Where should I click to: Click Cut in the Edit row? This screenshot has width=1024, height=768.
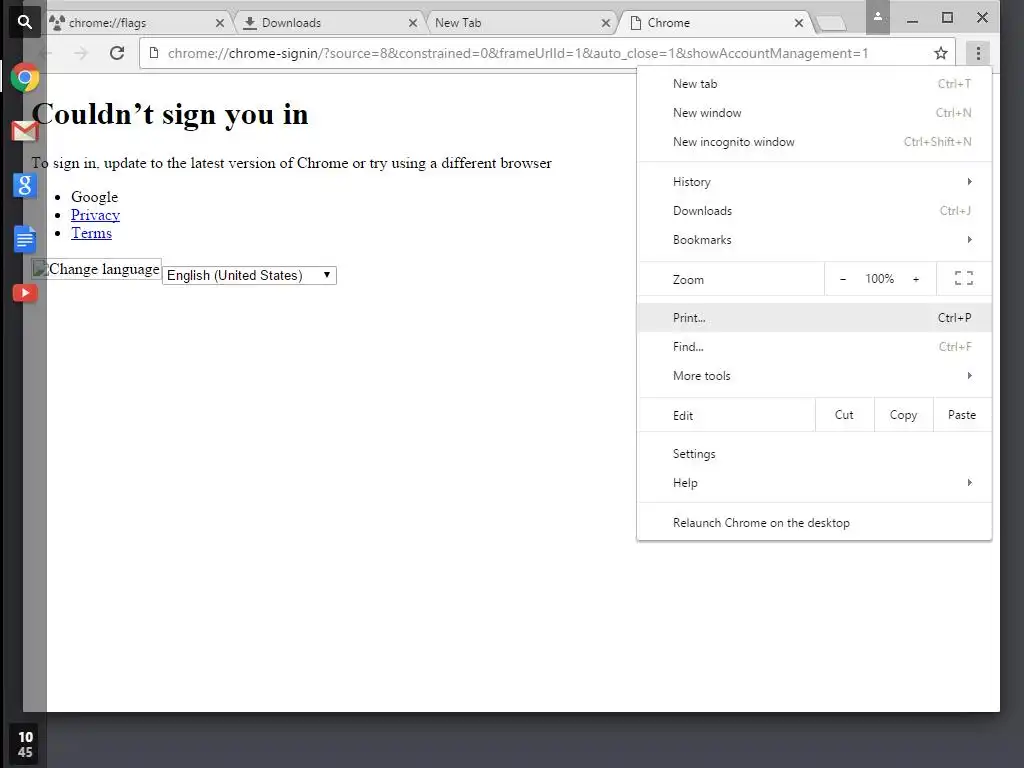(x=844, y=415)
